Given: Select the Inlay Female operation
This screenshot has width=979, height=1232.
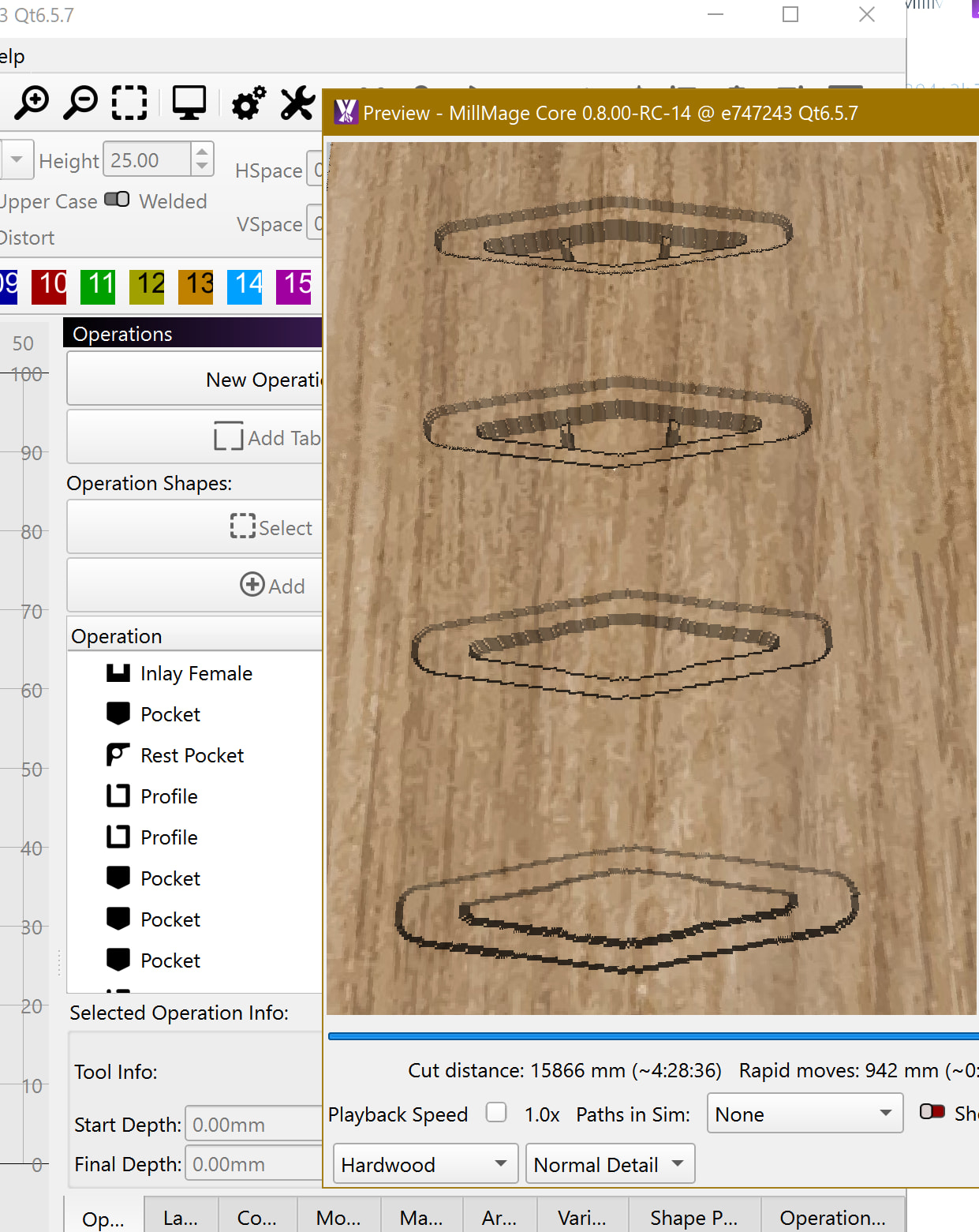Looking at the screenshot, I should (196, 673).
